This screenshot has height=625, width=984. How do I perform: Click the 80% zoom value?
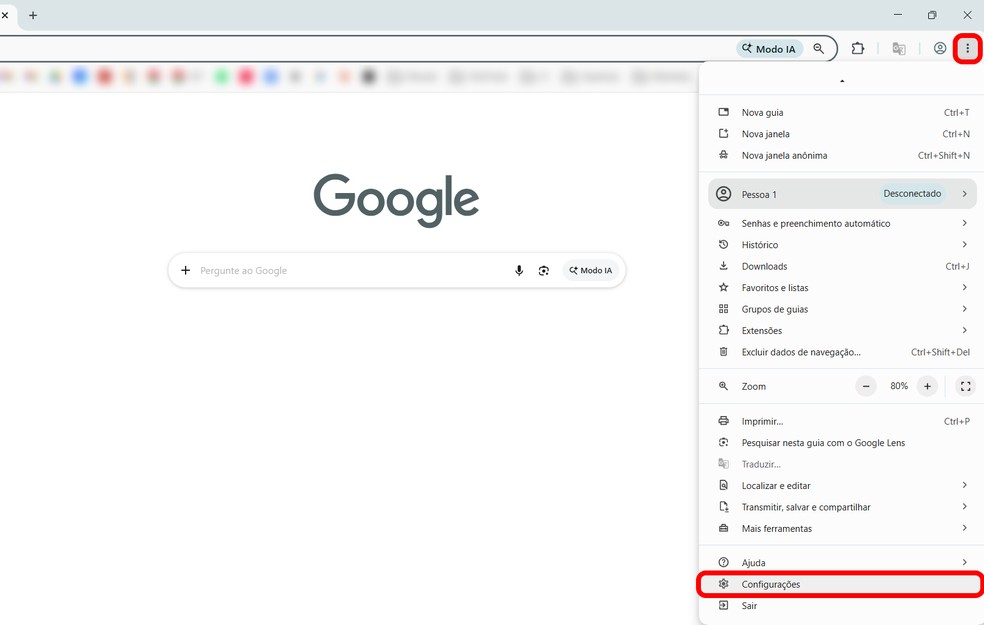coord(899,386)
